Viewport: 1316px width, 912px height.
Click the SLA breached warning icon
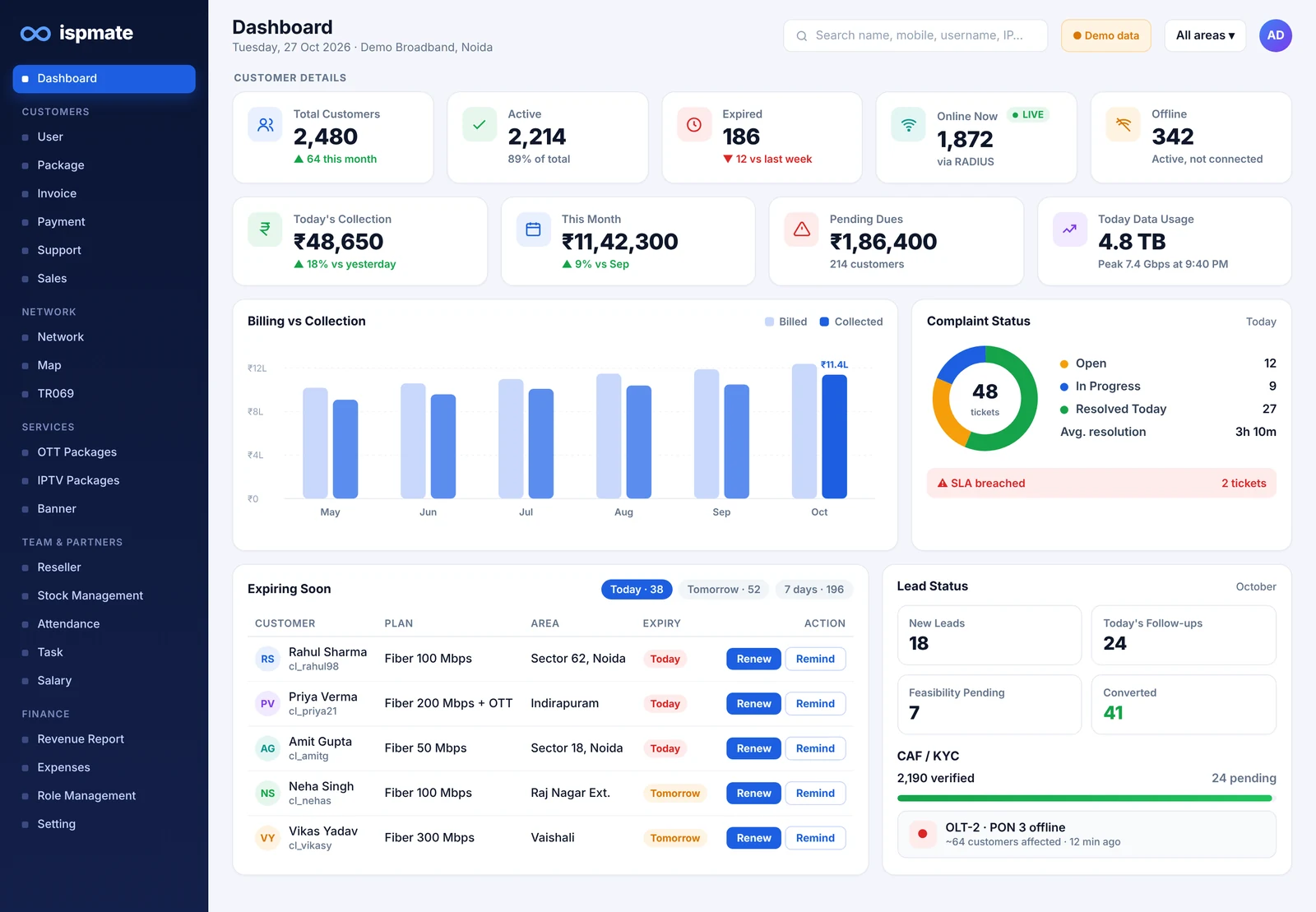943,484
